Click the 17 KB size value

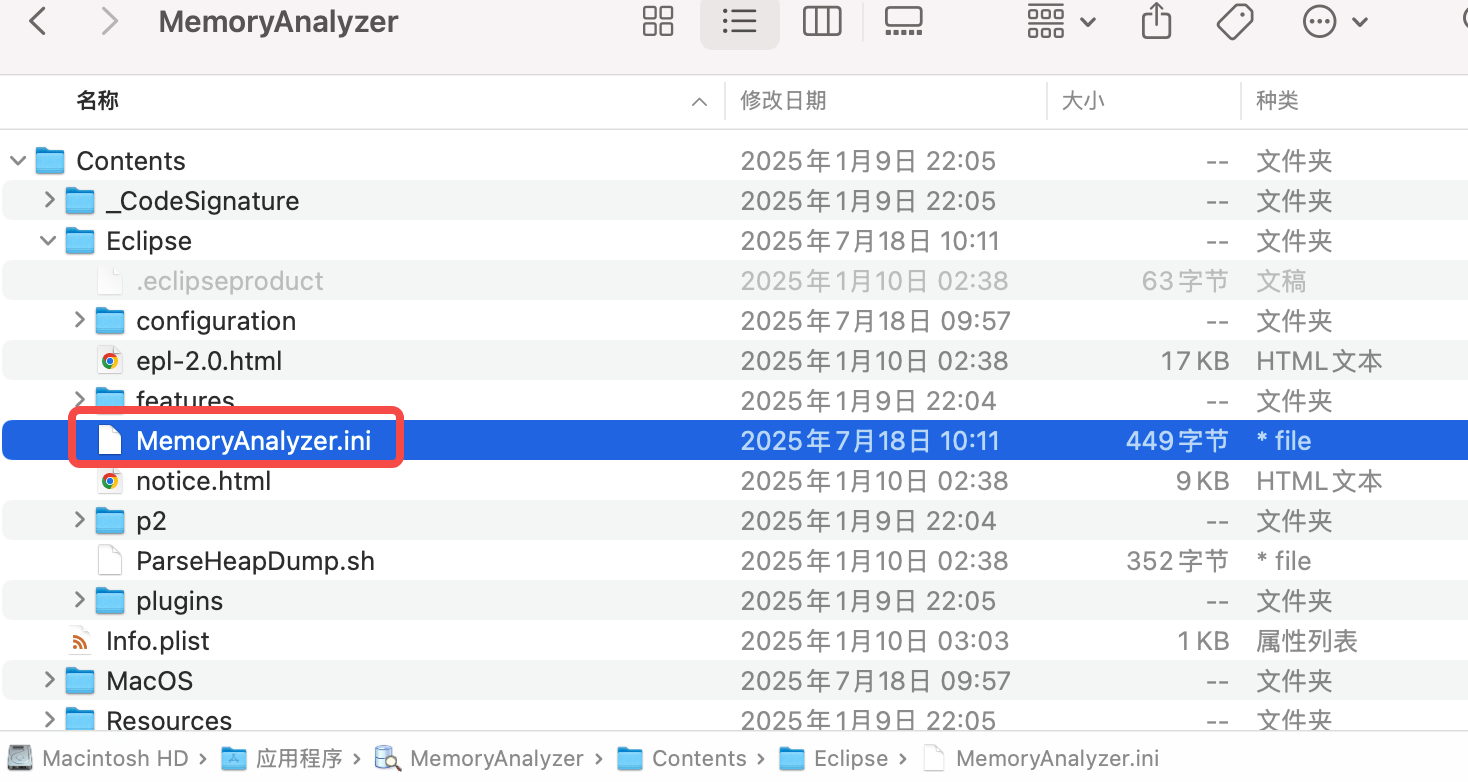click(1195, 361)
